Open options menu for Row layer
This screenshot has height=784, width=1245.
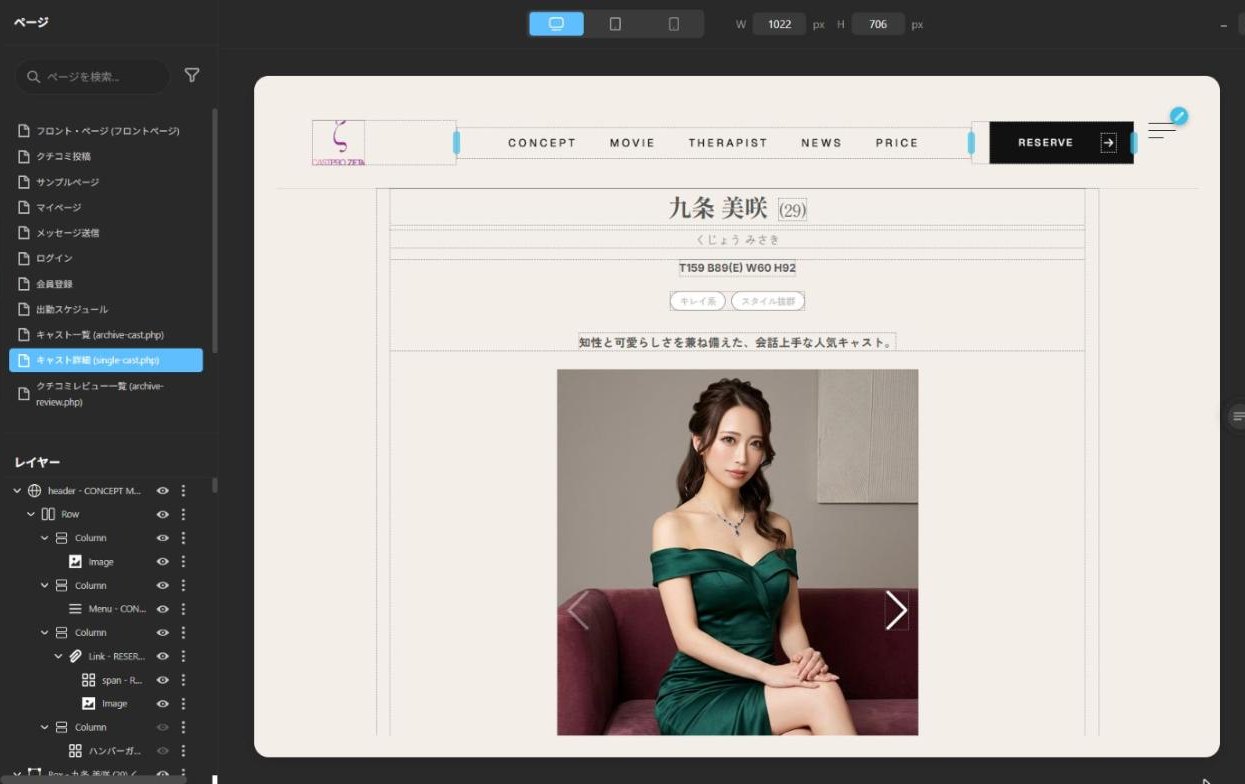click(183, 514)
